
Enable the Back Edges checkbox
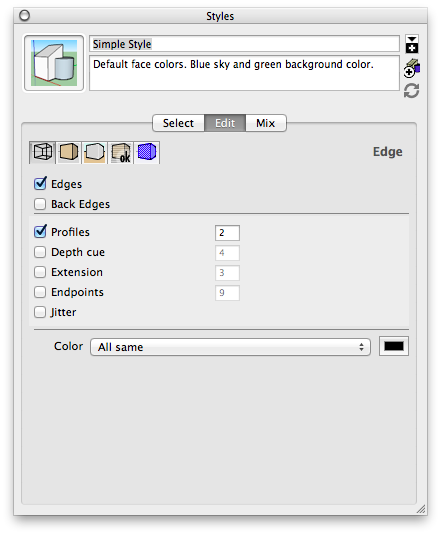[40, 204]
